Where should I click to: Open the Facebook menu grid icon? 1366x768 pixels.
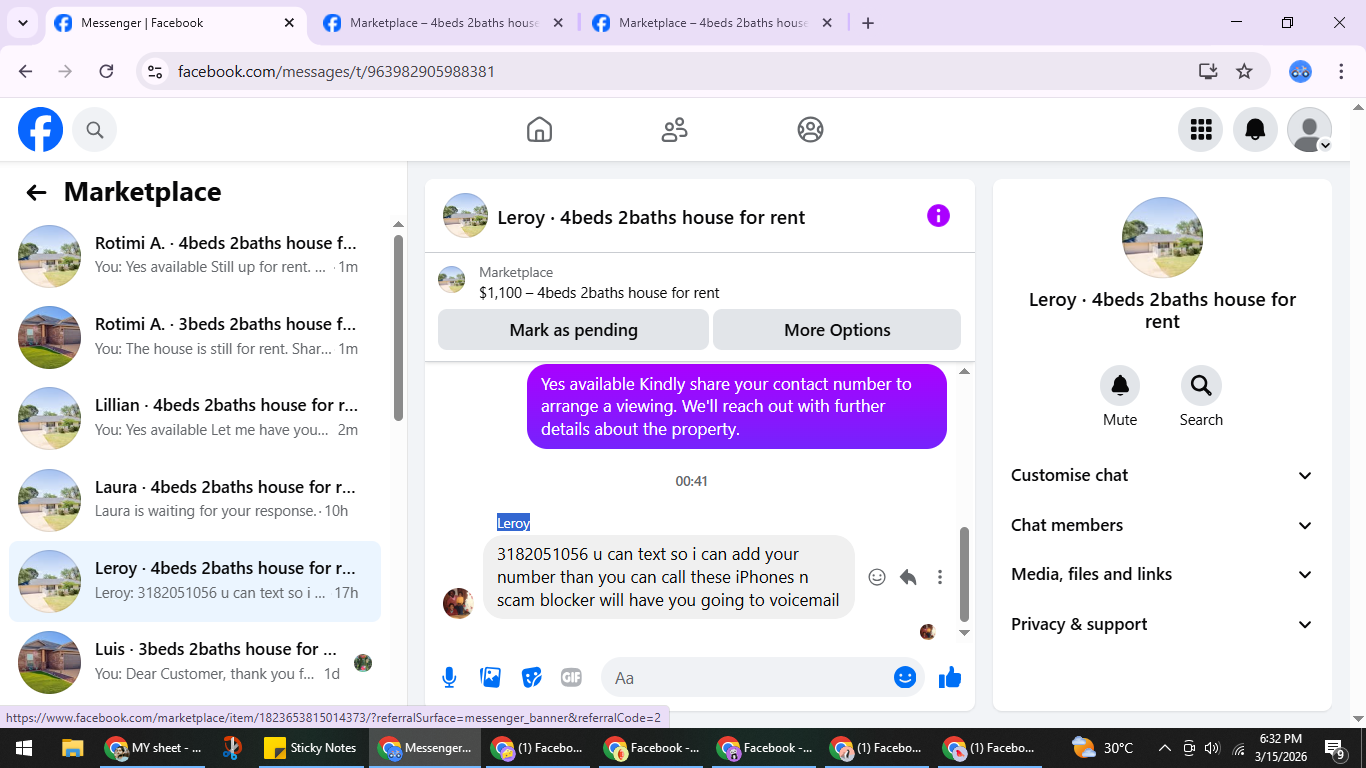(x=1201, y=130)
